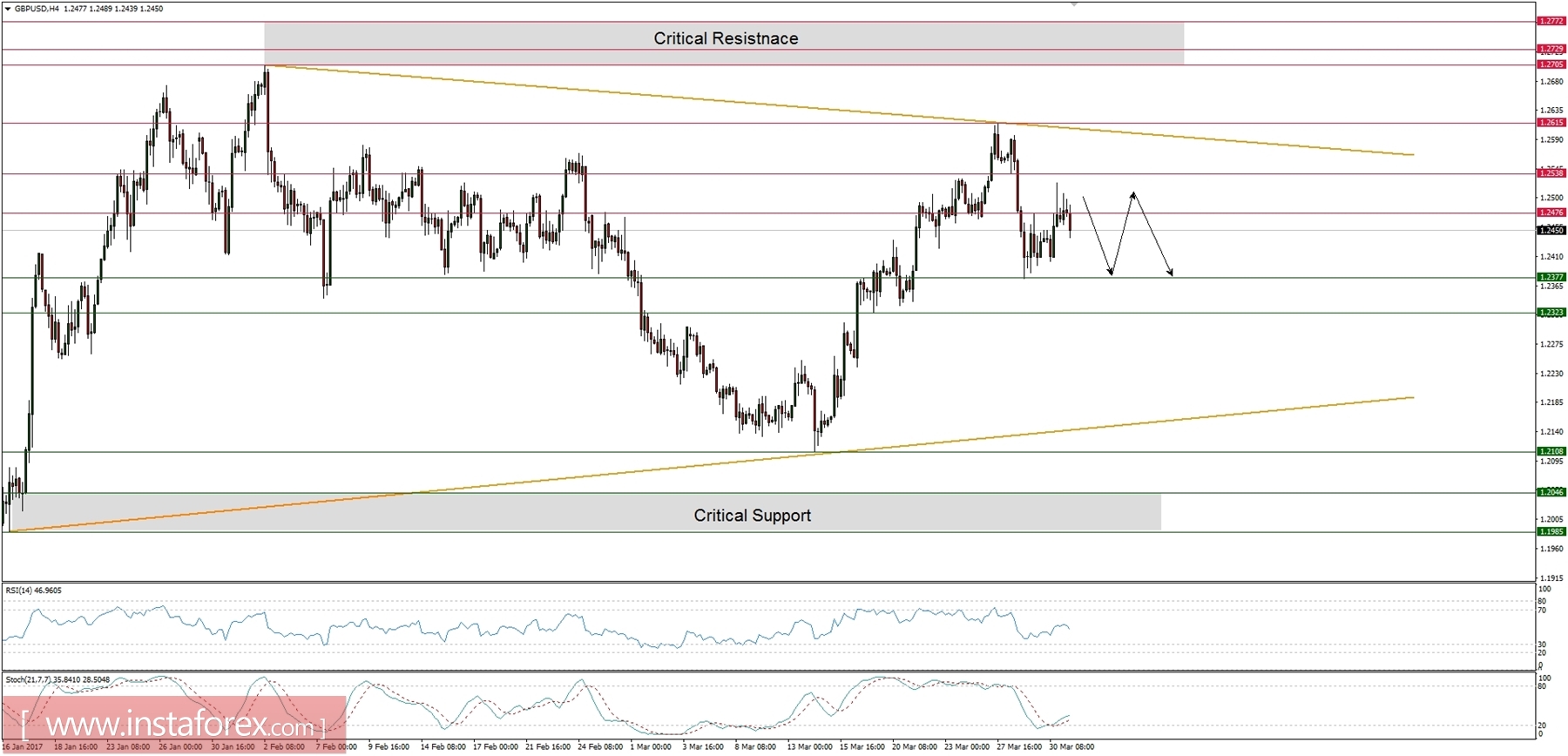
Task: Click the red 1.2705 price tag
Action: 1551,64
